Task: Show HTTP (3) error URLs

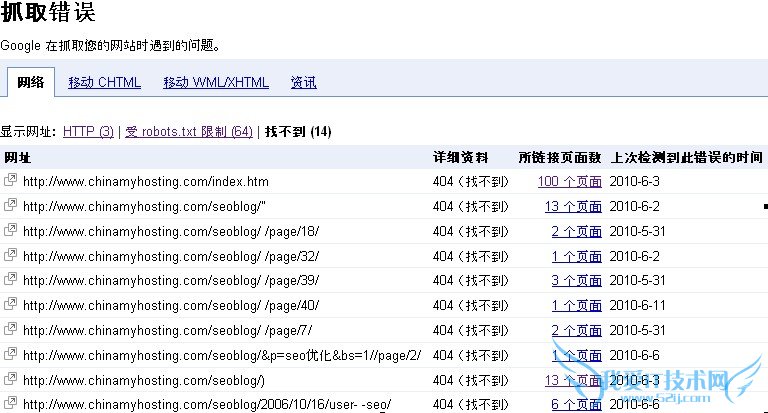Action: tap(88, 131)
